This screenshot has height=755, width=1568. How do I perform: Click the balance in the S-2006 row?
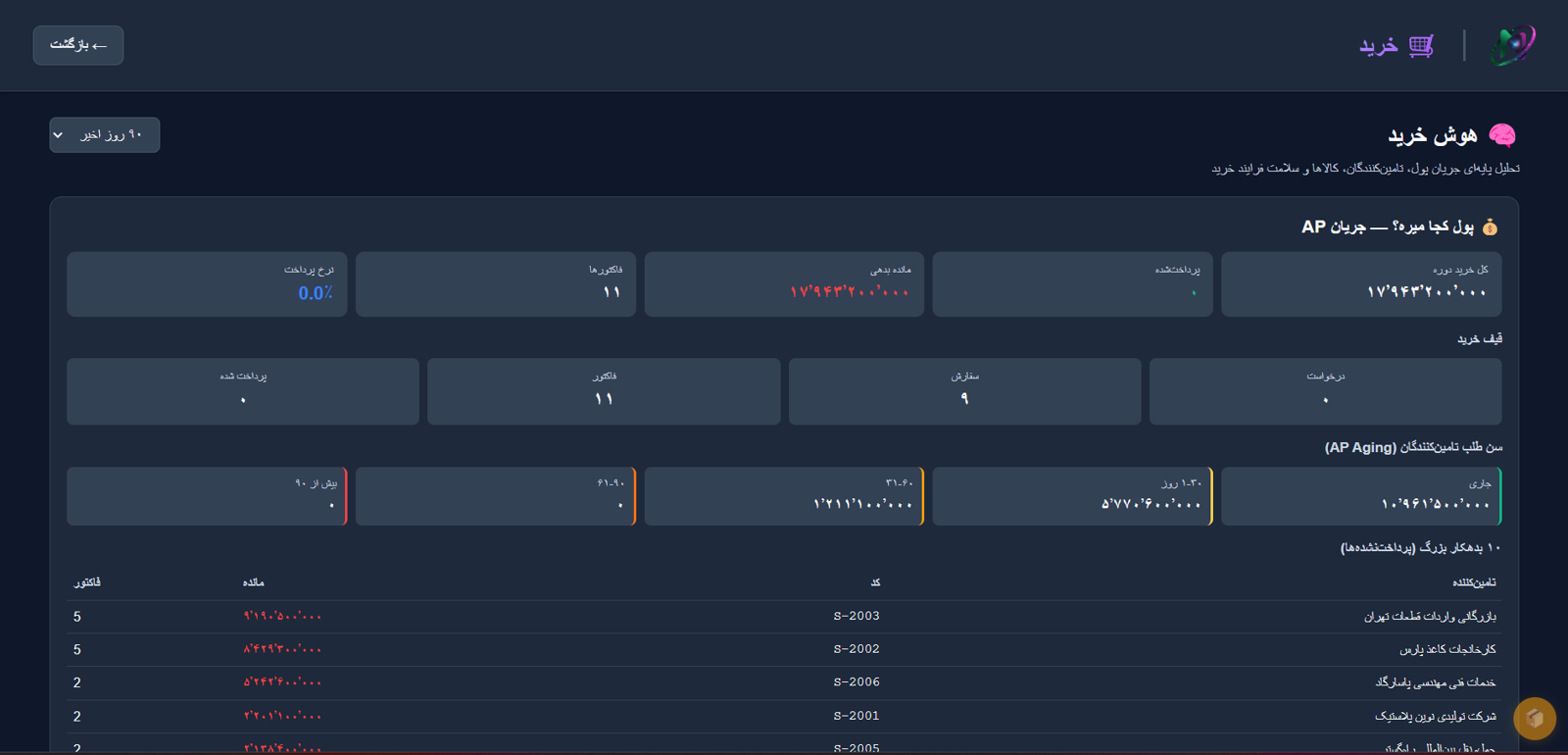282,682
